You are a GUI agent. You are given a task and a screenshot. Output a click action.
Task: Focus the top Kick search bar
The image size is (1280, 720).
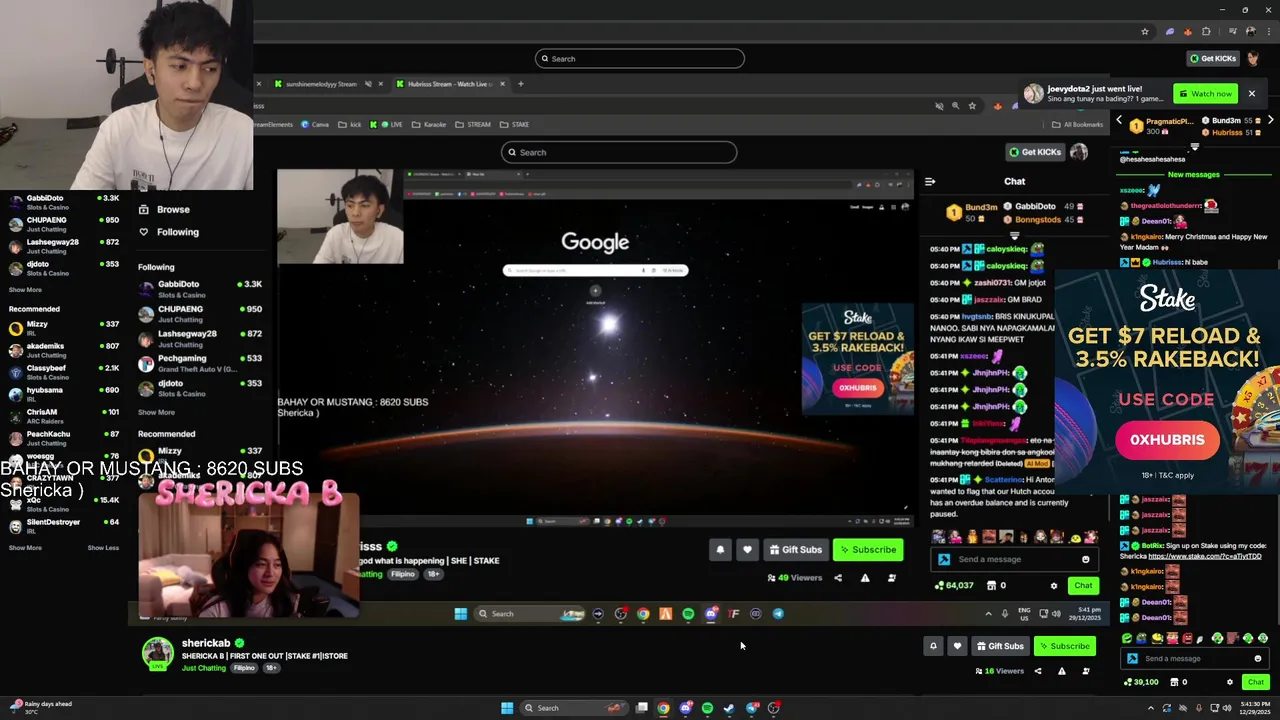click(640, 58)
